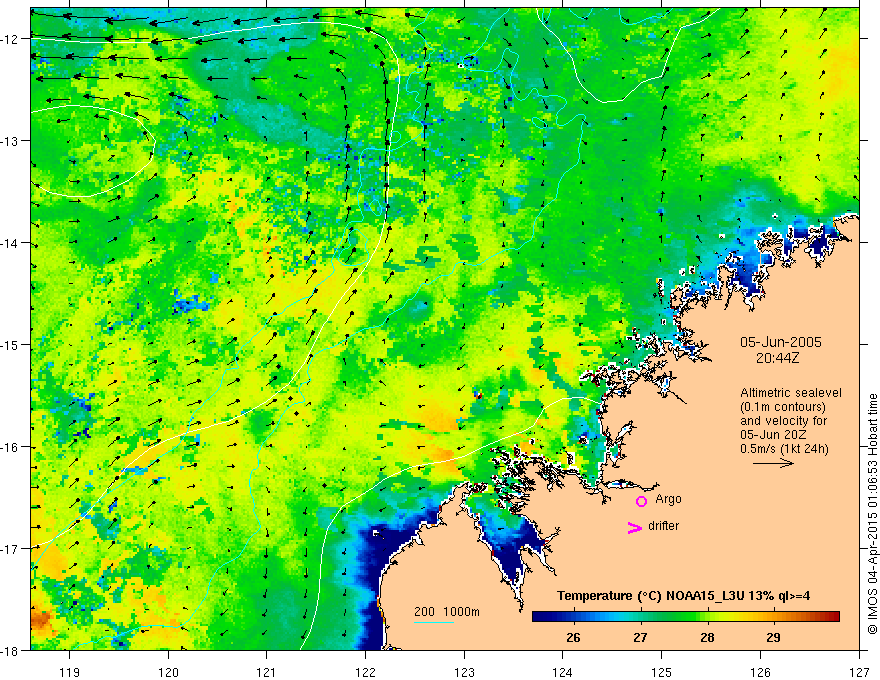Click the (0.1m contours) caption line
This screenshot has height=680, width=880.
pyautogui.click(x=783, y=407)
